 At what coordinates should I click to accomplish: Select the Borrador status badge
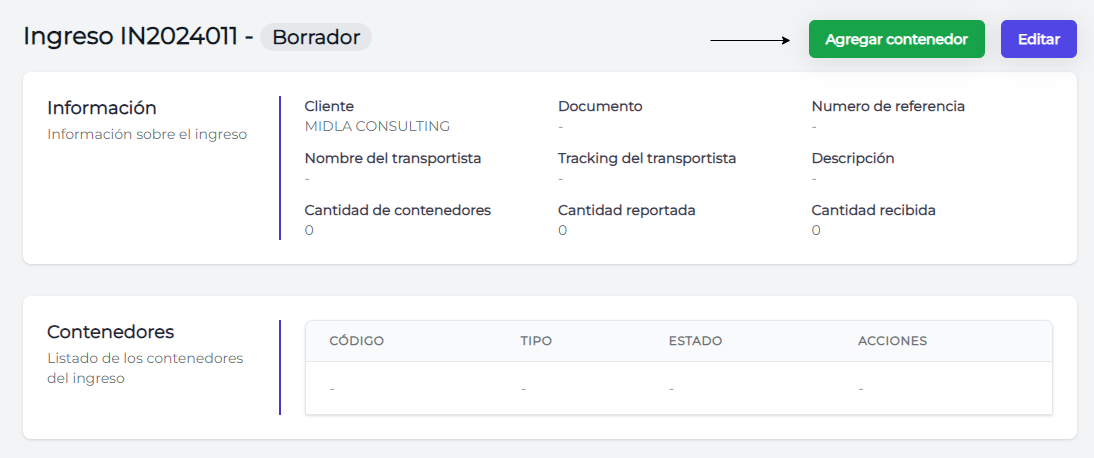pyautogui.click(x=316, y=37)
